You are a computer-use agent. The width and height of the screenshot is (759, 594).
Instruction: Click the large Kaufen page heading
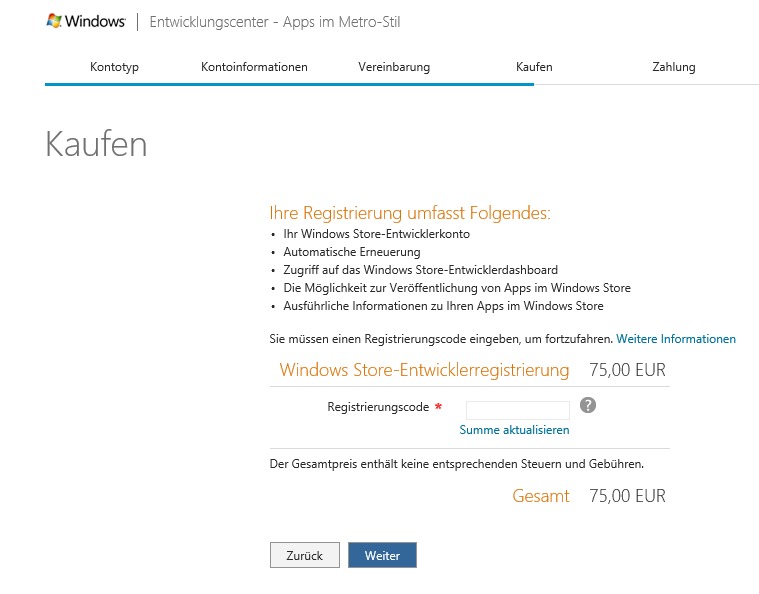tap(96, 145)
